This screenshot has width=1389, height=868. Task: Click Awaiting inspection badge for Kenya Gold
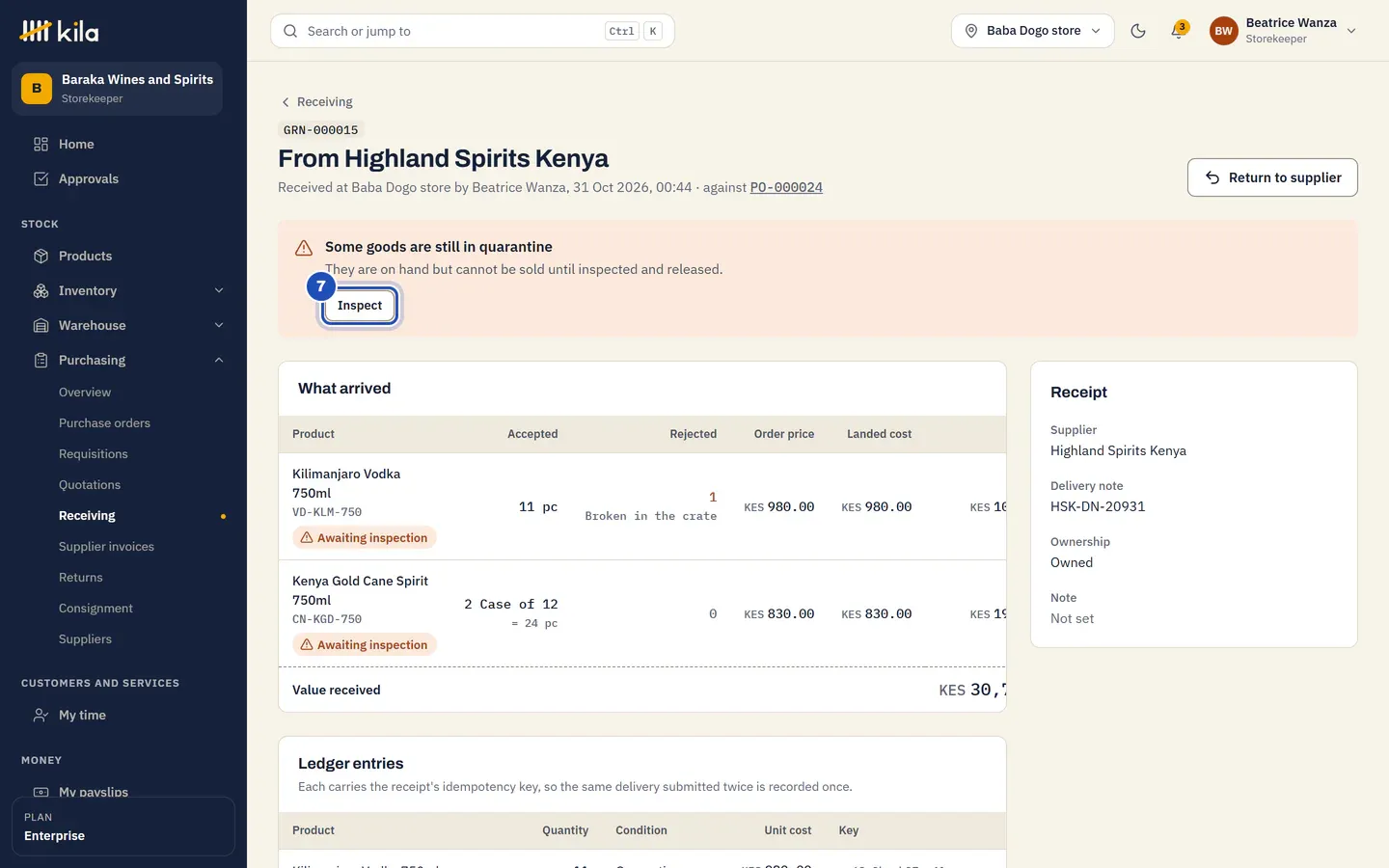pyautogui.click(x=365, y=645)
